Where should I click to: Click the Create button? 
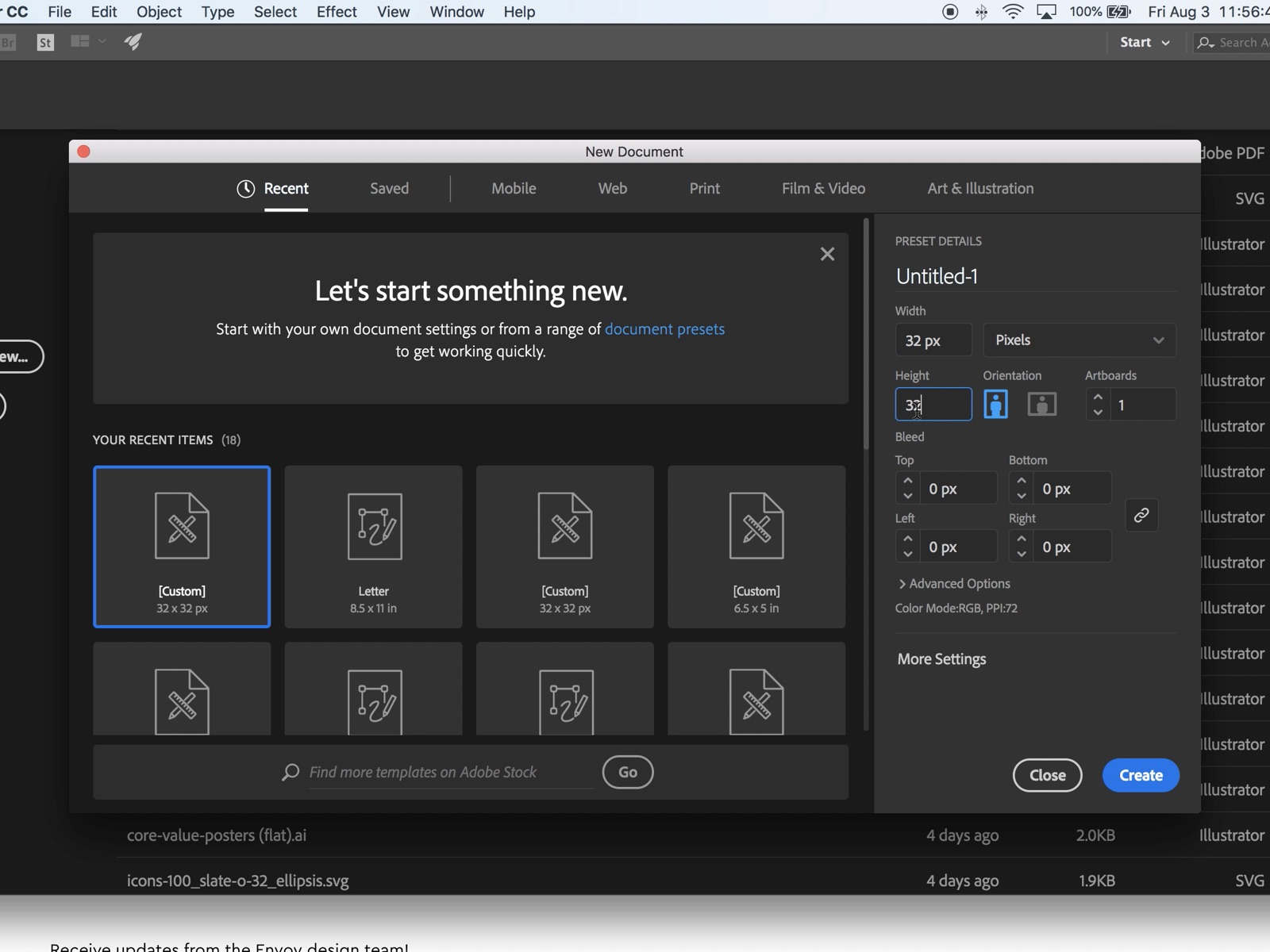point(1141,775)
